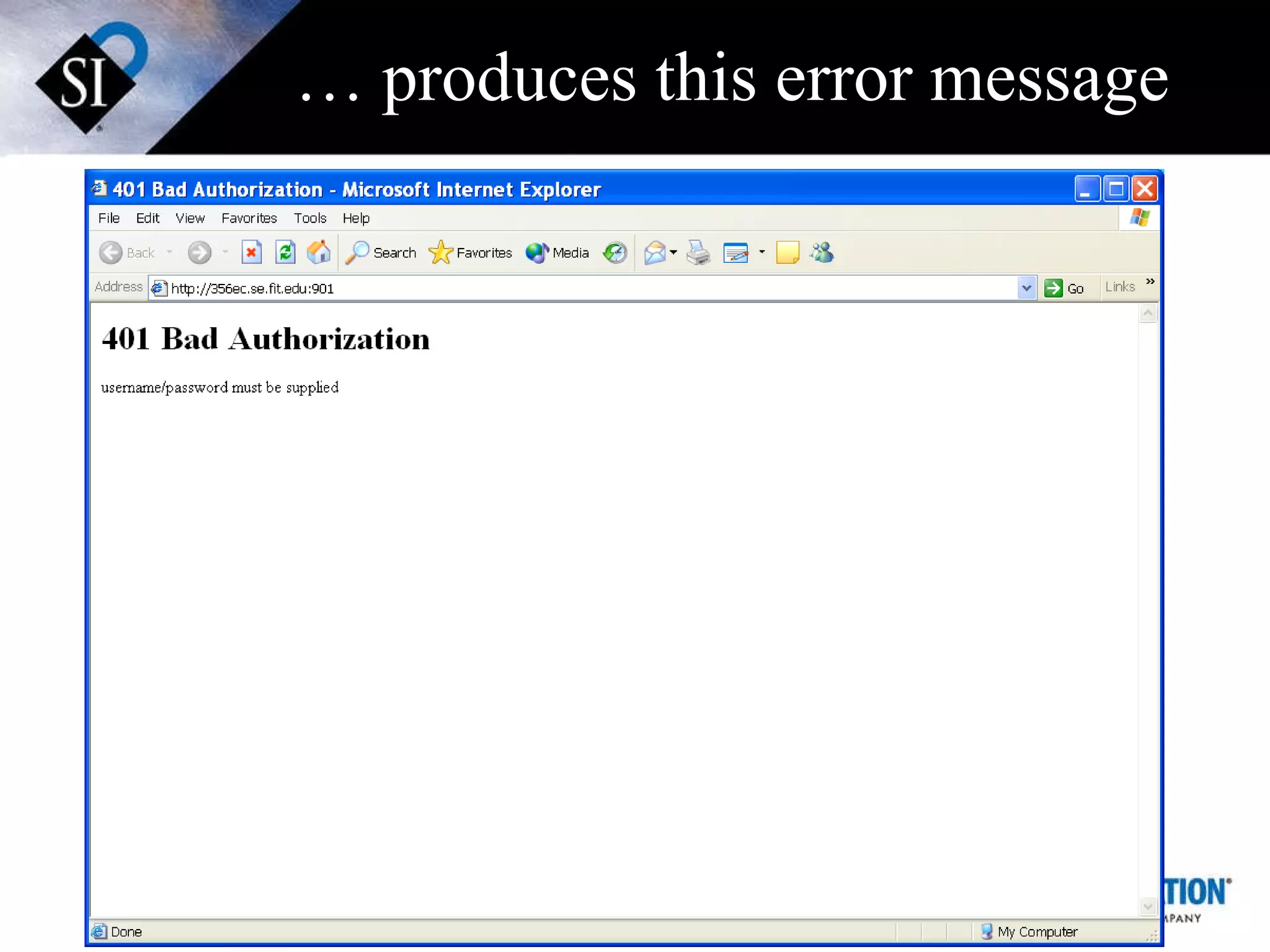
Task: Expand the Forward history dropdown arrow
Action: click(225, 252)
